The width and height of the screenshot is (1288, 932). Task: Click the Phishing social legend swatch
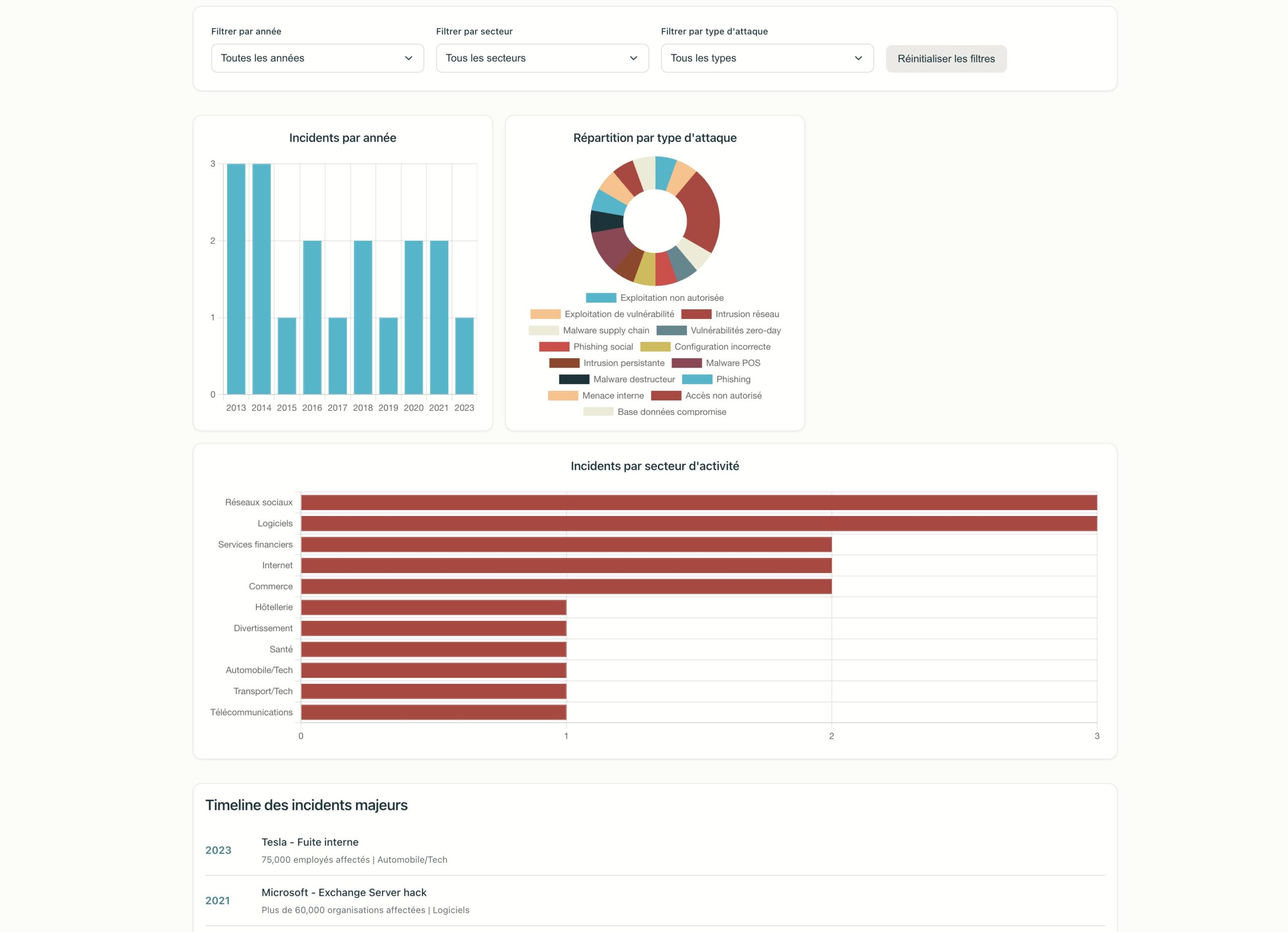click(x=554, y=347)
